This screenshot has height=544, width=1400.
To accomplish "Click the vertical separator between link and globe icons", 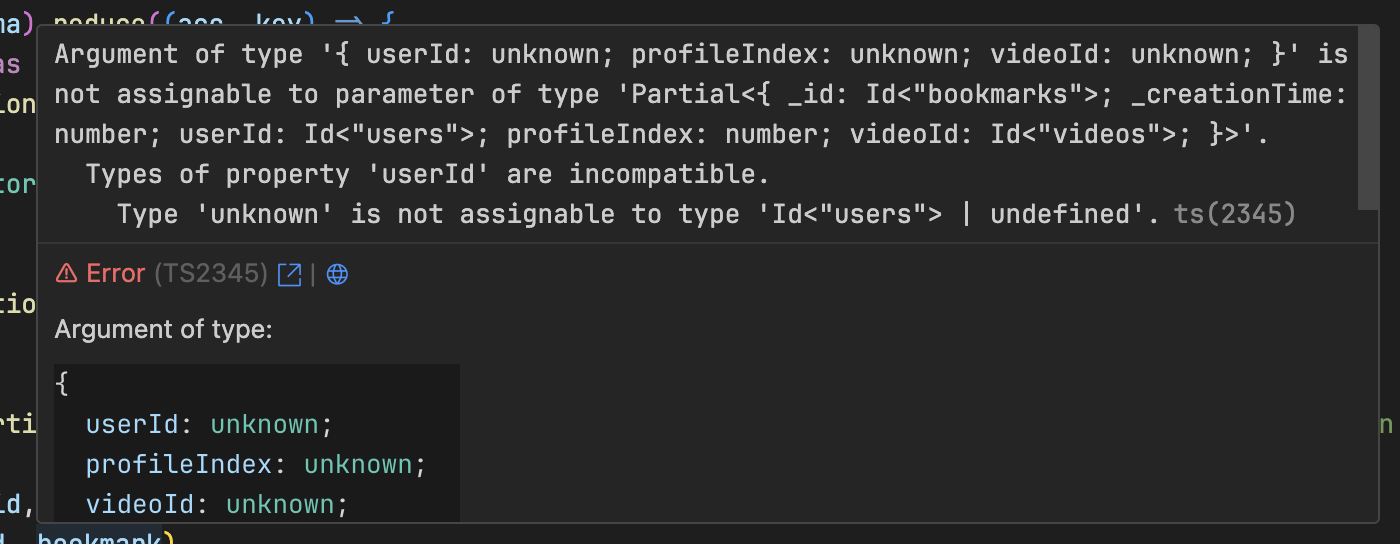I will pyautogui.click(x=313, y=274).
